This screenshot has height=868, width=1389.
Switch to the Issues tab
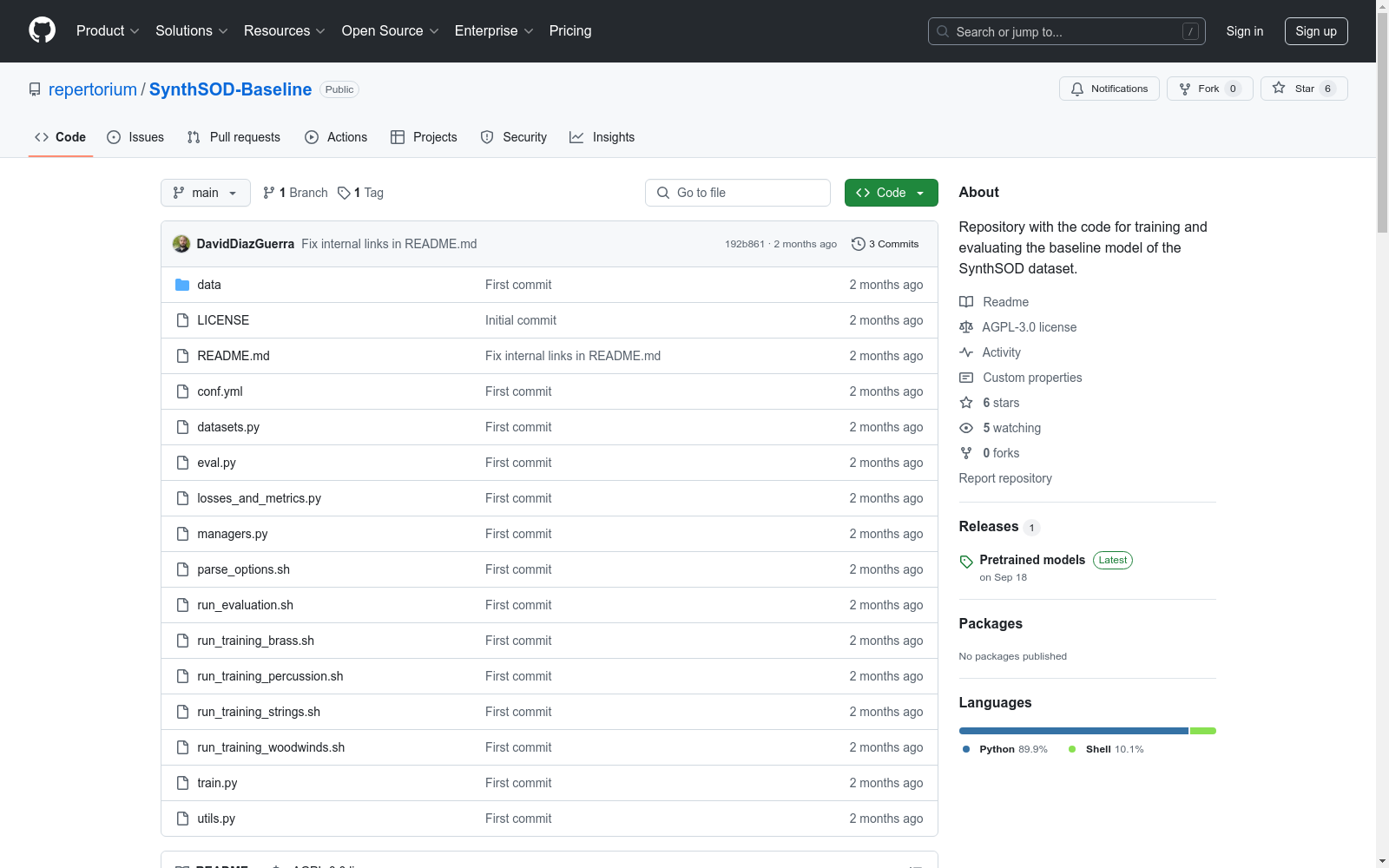[135, 137]
